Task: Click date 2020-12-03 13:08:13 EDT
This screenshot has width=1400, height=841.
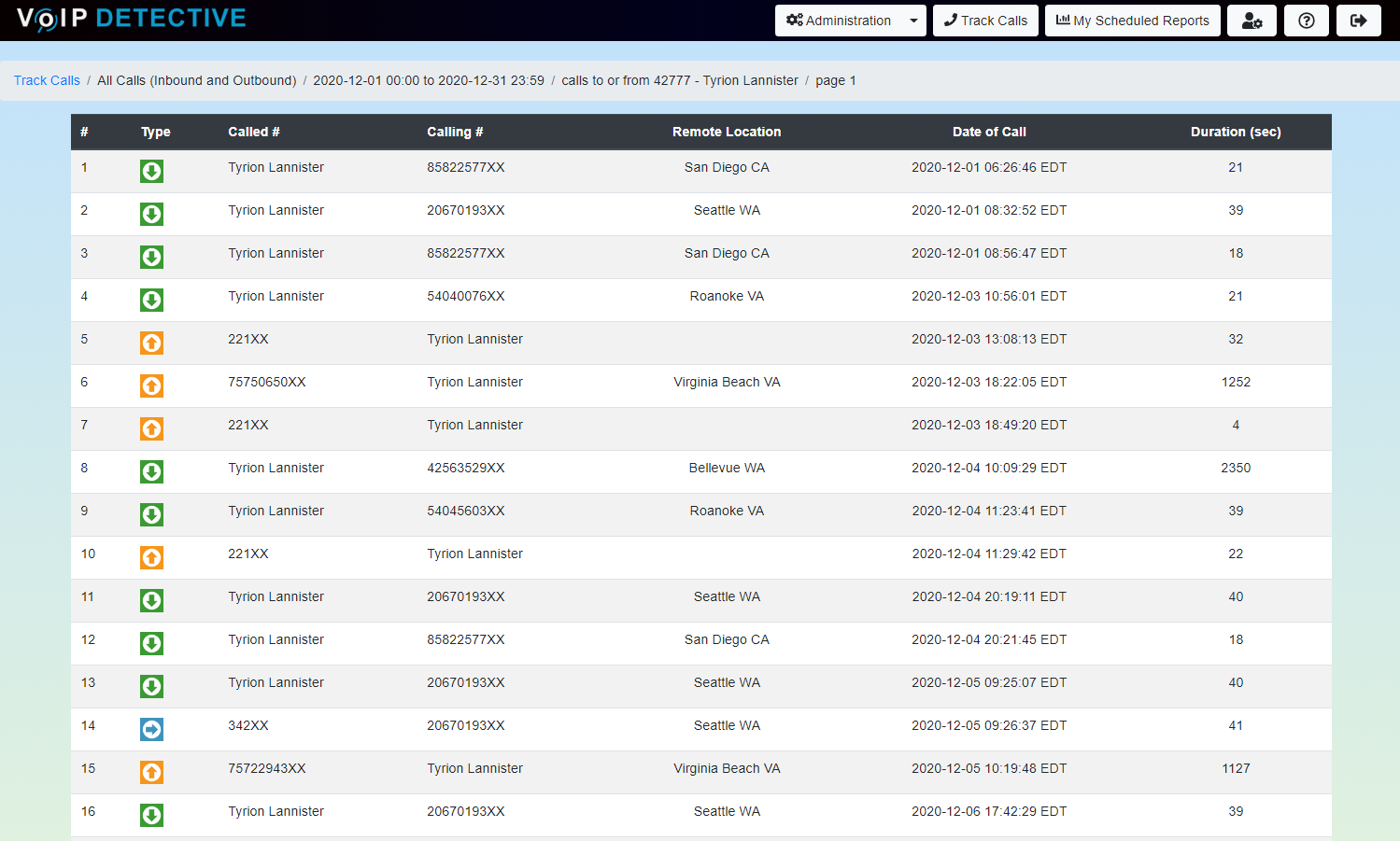Action: pyautogui.click(x=989, y=339)
